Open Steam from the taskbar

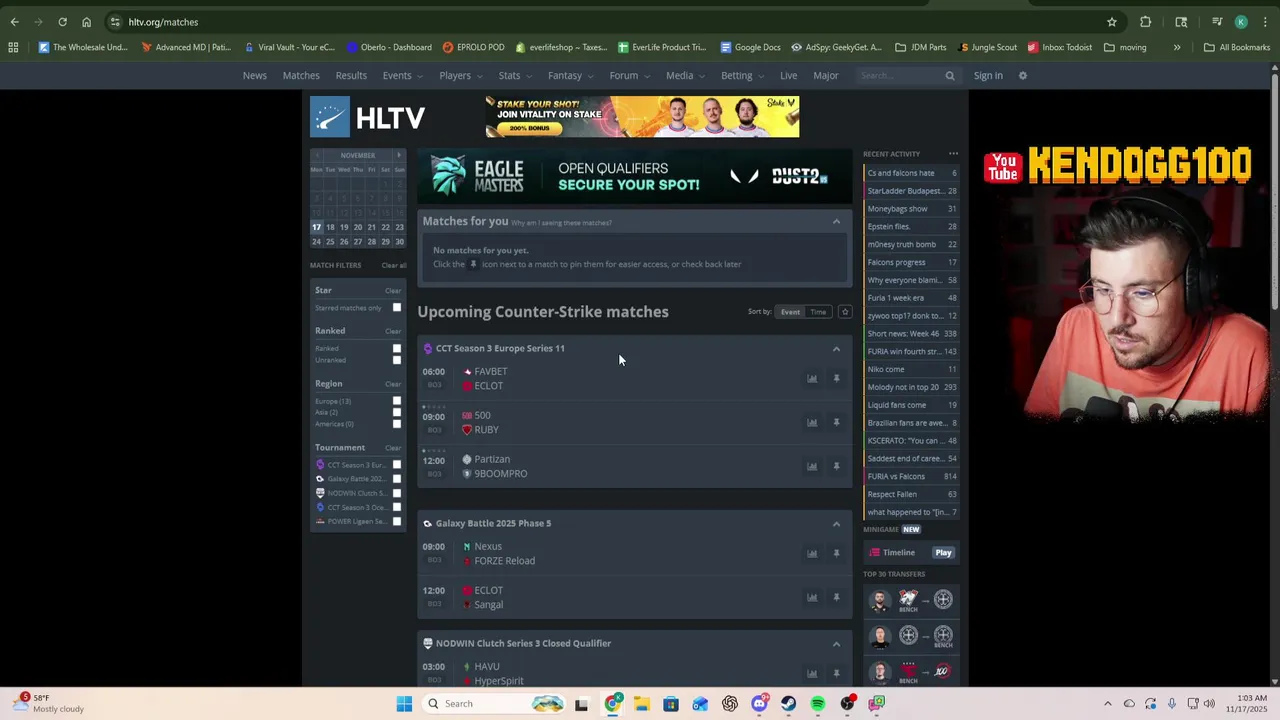(788, 704)
